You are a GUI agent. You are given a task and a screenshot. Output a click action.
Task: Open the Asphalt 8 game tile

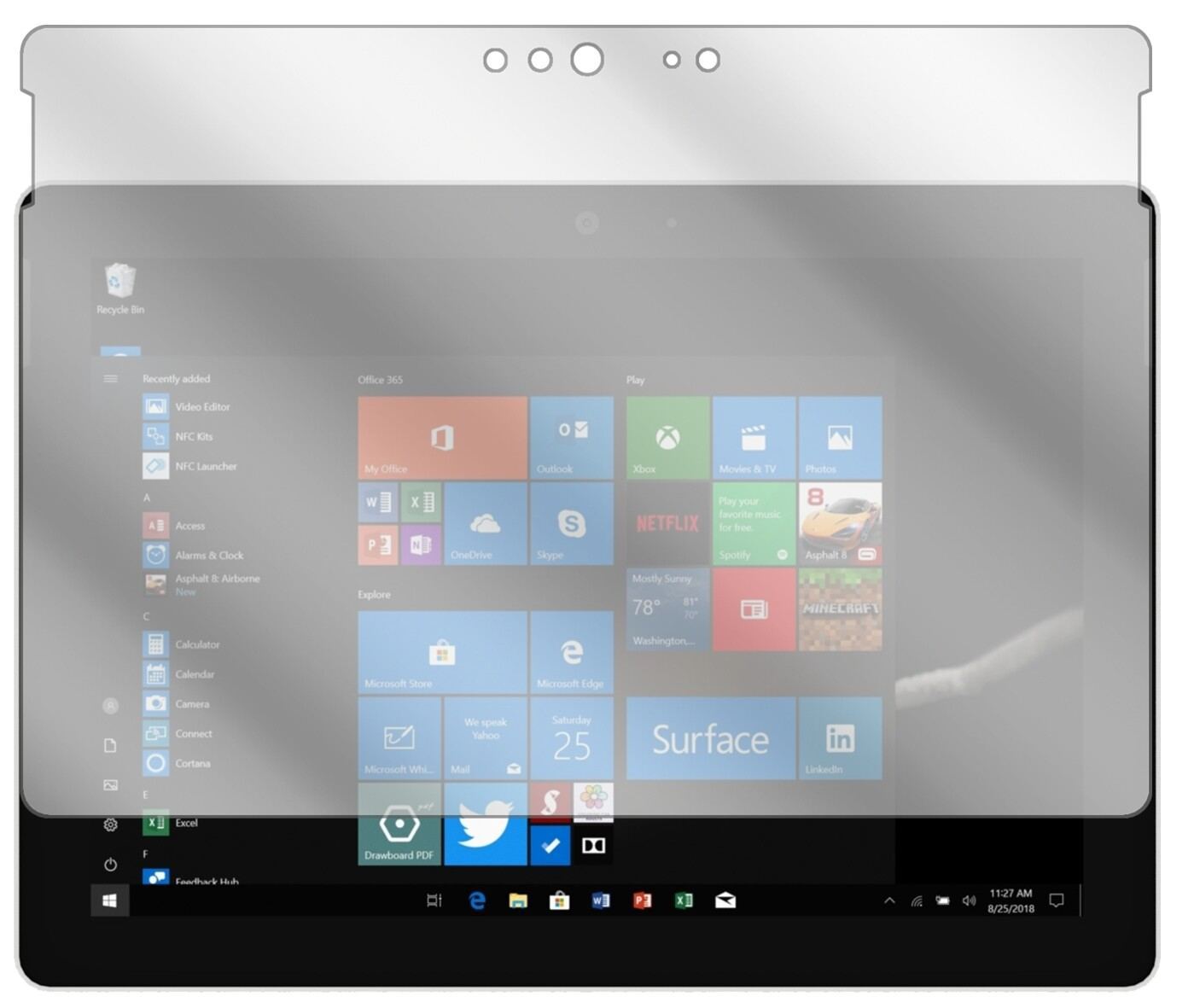click(x=841, y=523)
